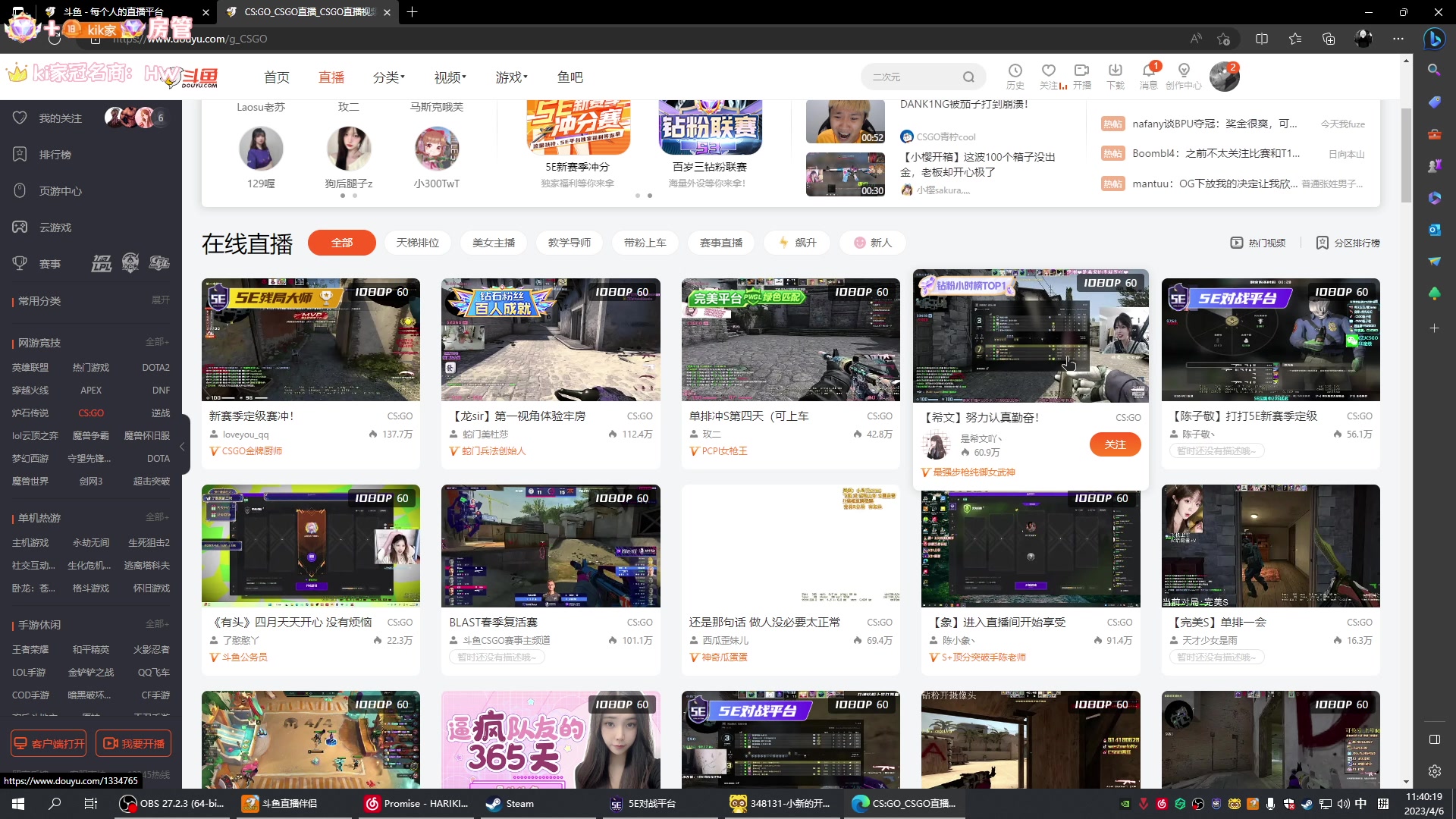Go to 鱼吧 community tab
Screen dimensions: 1456x819
click(x=570, y=77)
